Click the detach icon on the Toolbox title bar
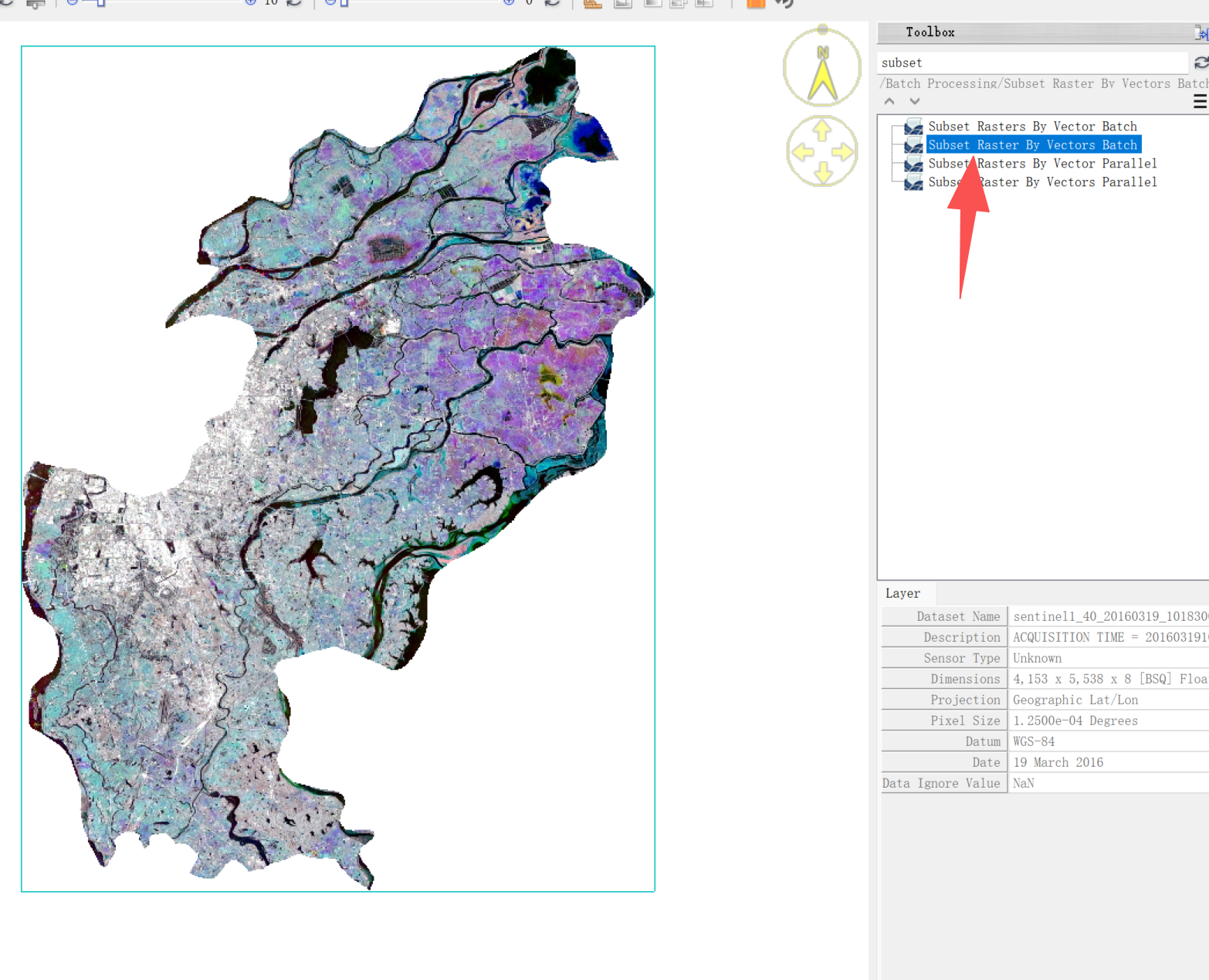 1201,32
